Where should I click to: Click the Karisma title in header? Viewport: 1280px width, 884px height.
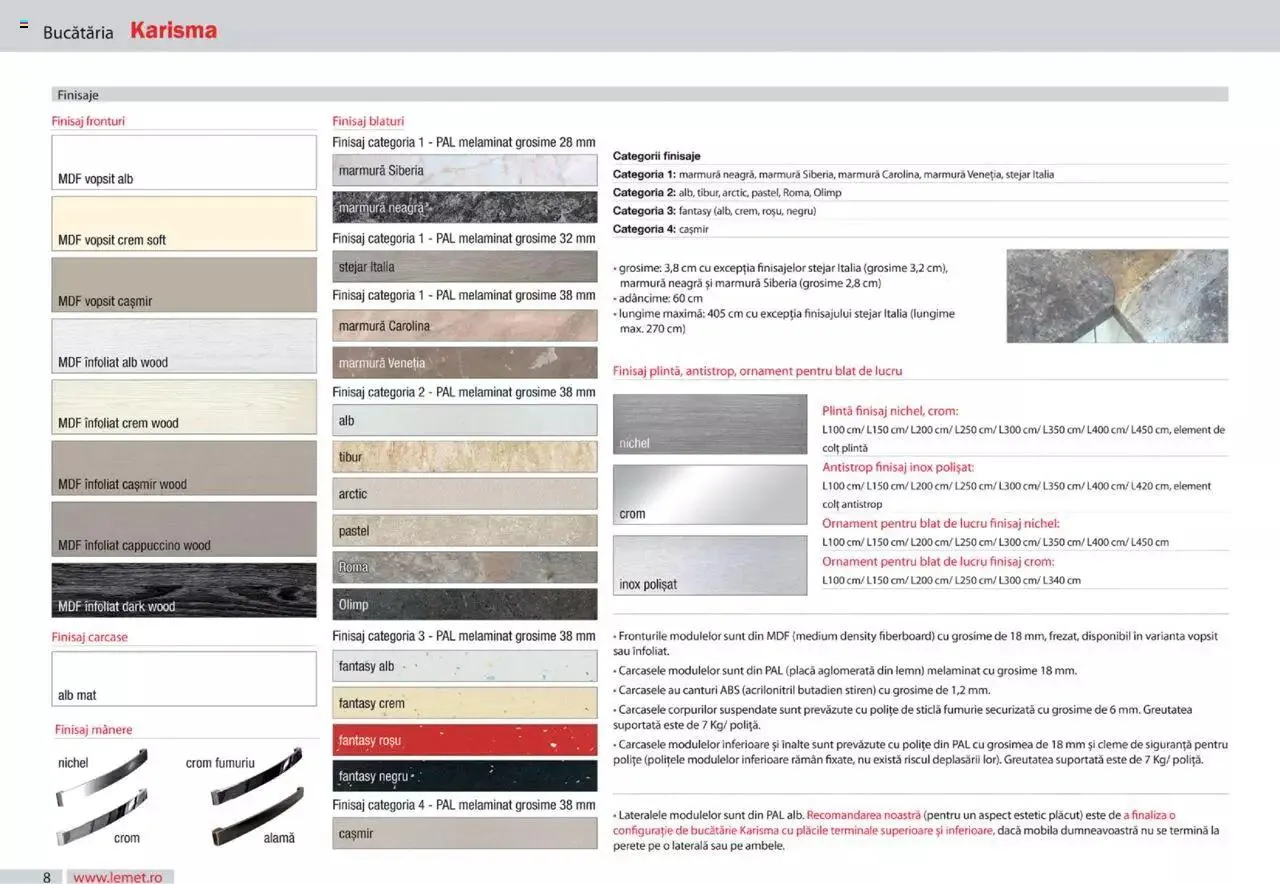click(173, 31)
